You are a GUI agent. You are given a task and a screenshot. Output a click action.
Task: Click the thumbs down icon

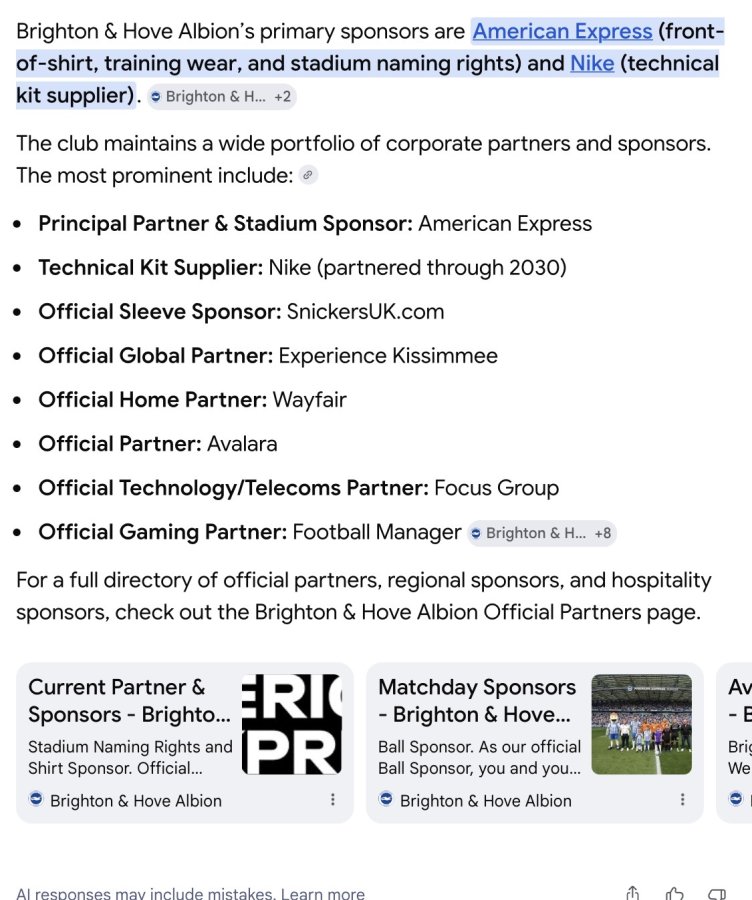[717, 894]
